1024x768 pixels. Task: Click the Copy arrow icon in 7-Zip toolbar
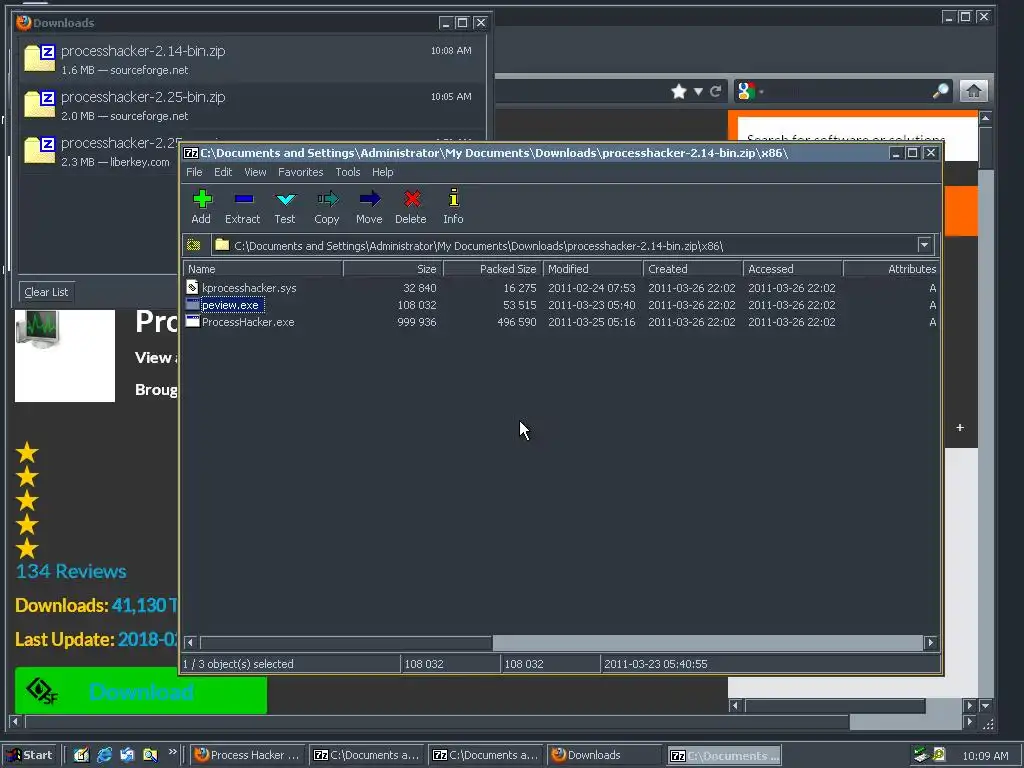(327, 199)
